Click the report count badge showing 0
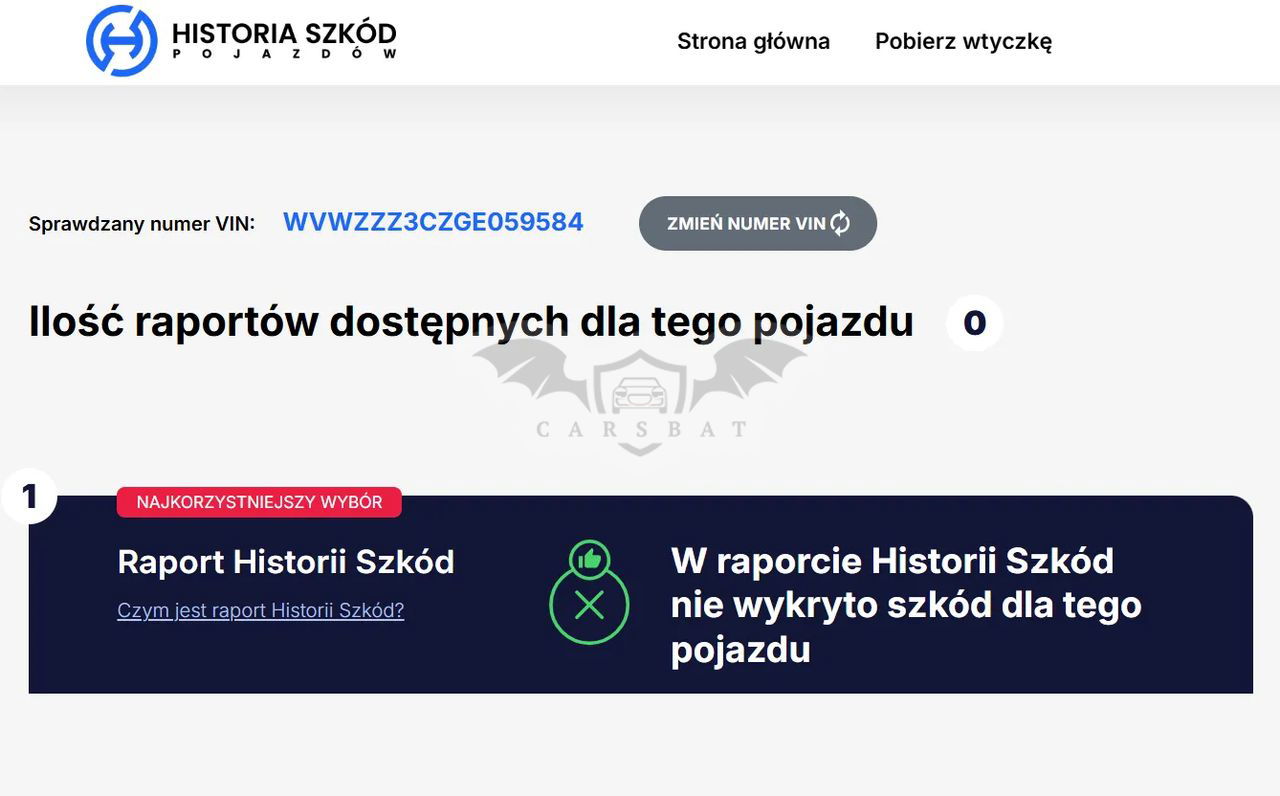This screenshot has height=796, width=1280. pyautogui.click(x=974, y=323)
